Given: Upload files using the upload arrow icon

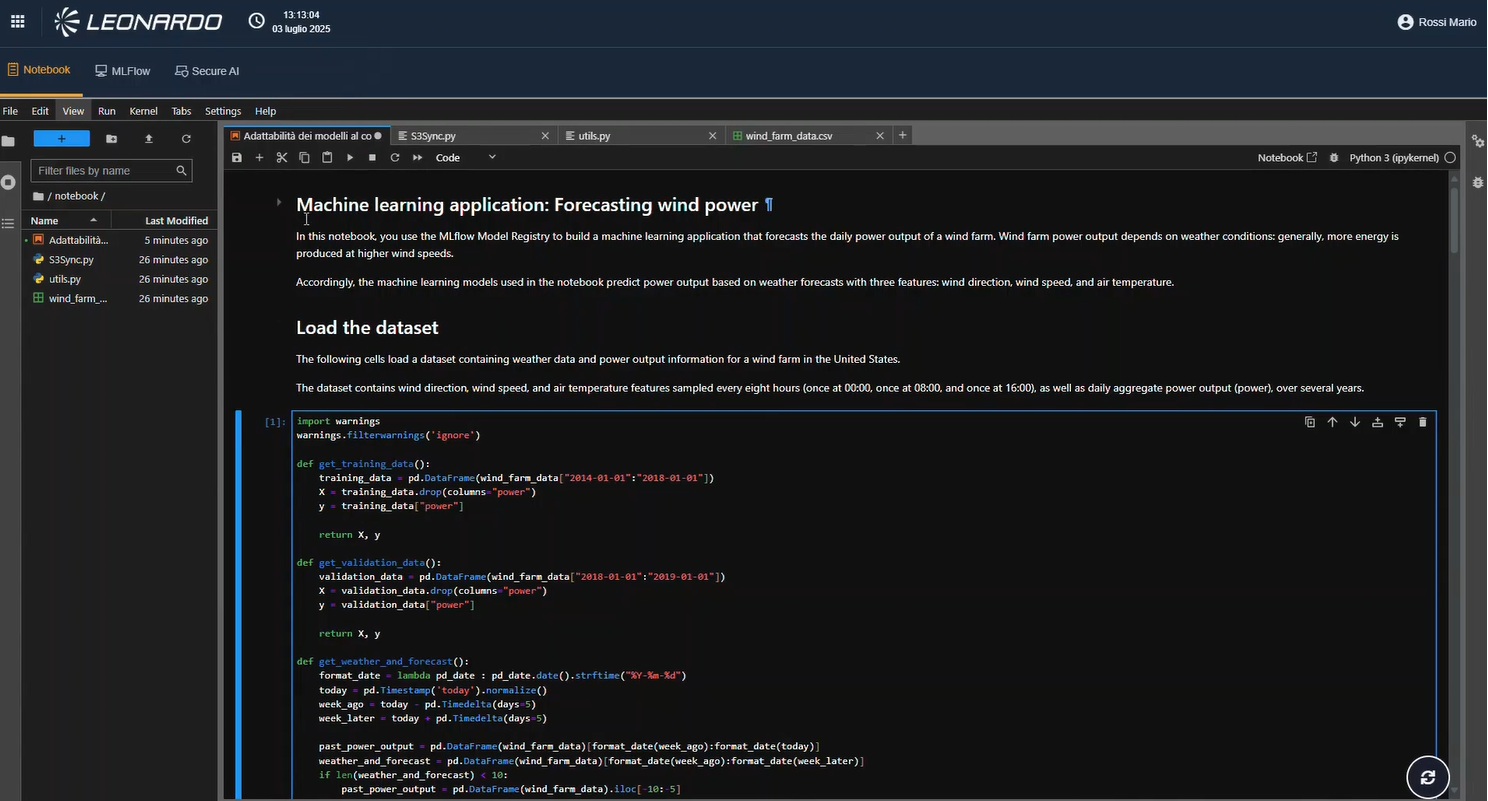Looking at the screenshot, I should click(x=149, y=139).
